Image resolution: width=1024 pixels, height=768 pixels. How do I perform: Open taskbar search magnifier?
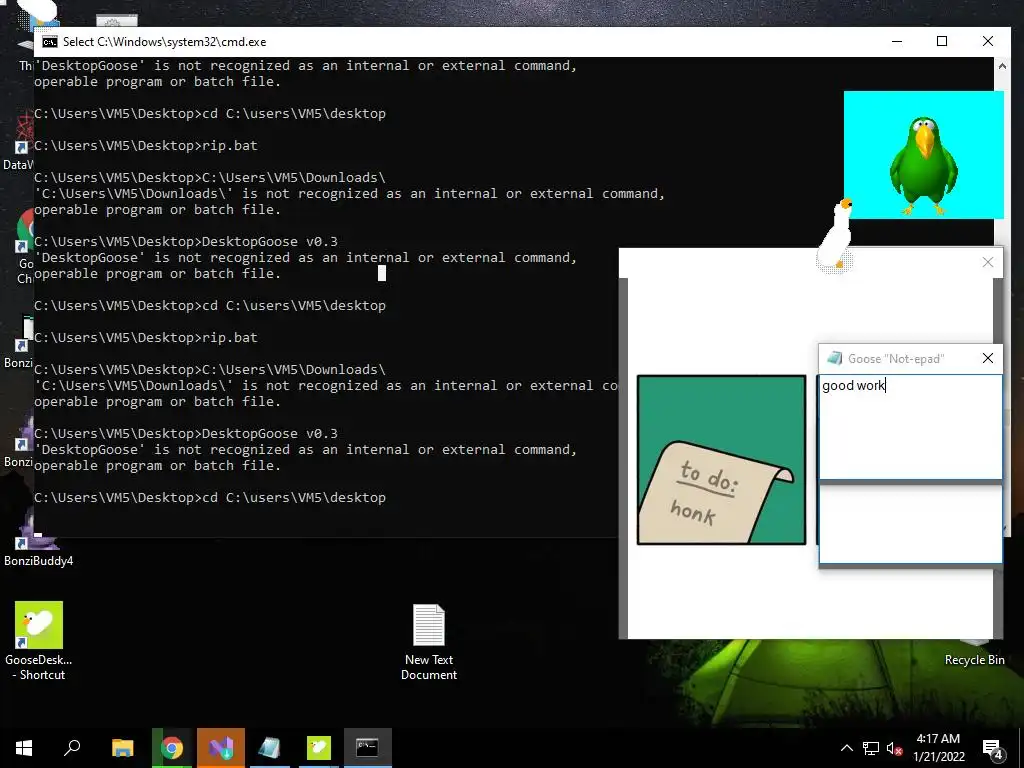pos(72,748)
